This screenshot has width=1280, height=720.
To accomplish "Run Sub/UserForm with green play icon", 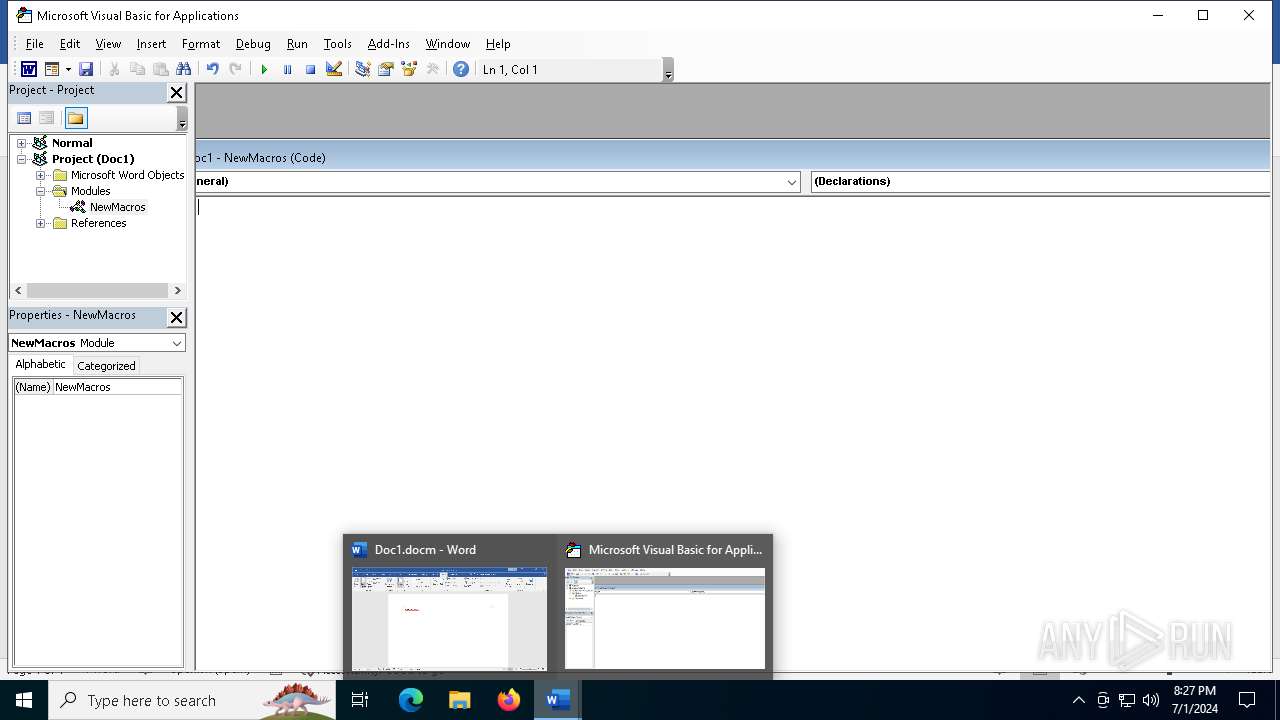I will [x=264, y=69].
